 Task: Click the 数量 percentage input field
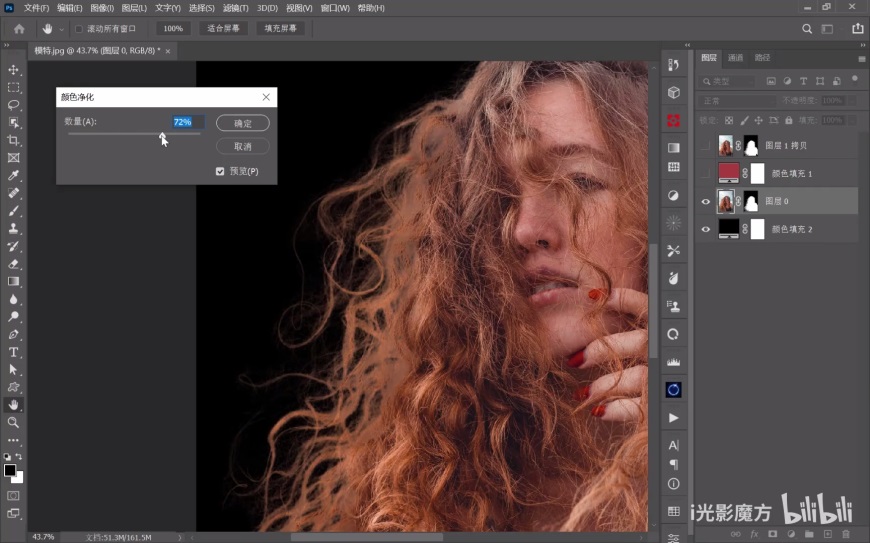pyautogui.click(x=188, y=122)
